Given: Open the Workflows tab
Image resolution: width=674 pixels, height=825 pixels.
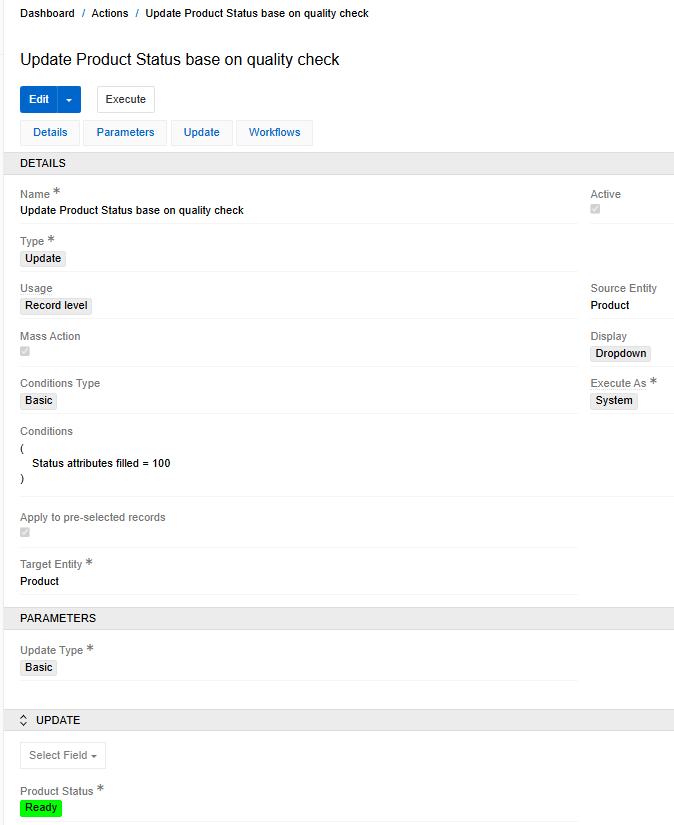Looking at the screenshot, I should coord(274,133).
